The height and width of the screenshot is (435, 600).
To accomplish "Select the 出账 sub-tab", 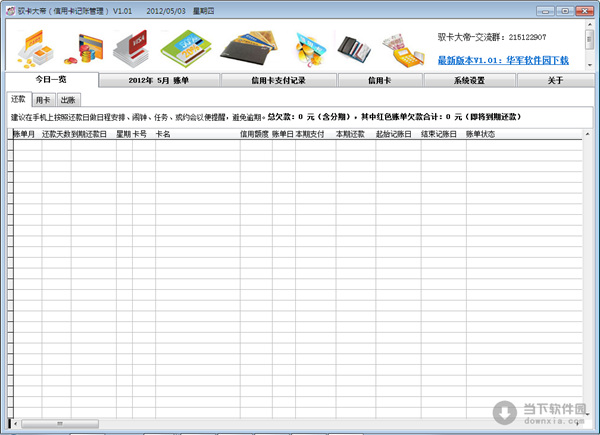I will pos(68,100).
